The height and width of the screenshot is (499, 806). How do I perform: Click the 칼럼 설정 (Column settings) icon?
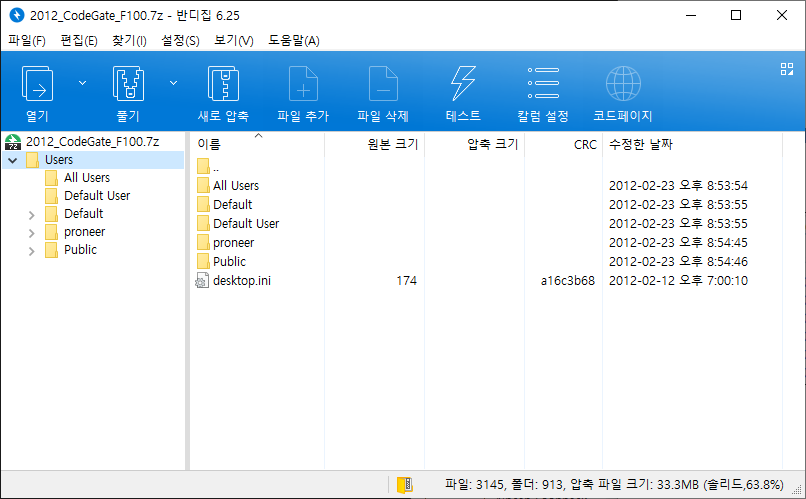click(x=543, y=83)
